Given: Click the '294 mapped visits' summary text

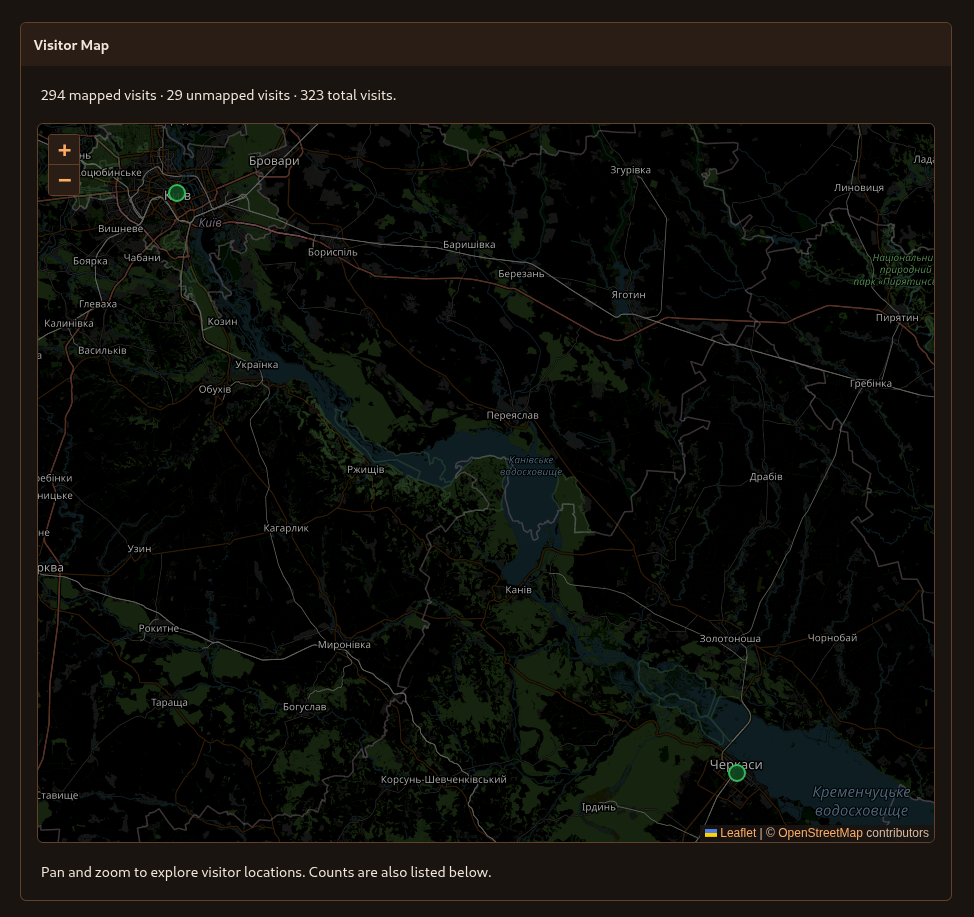Looking at the screenshot, I should tap(99, 95).
